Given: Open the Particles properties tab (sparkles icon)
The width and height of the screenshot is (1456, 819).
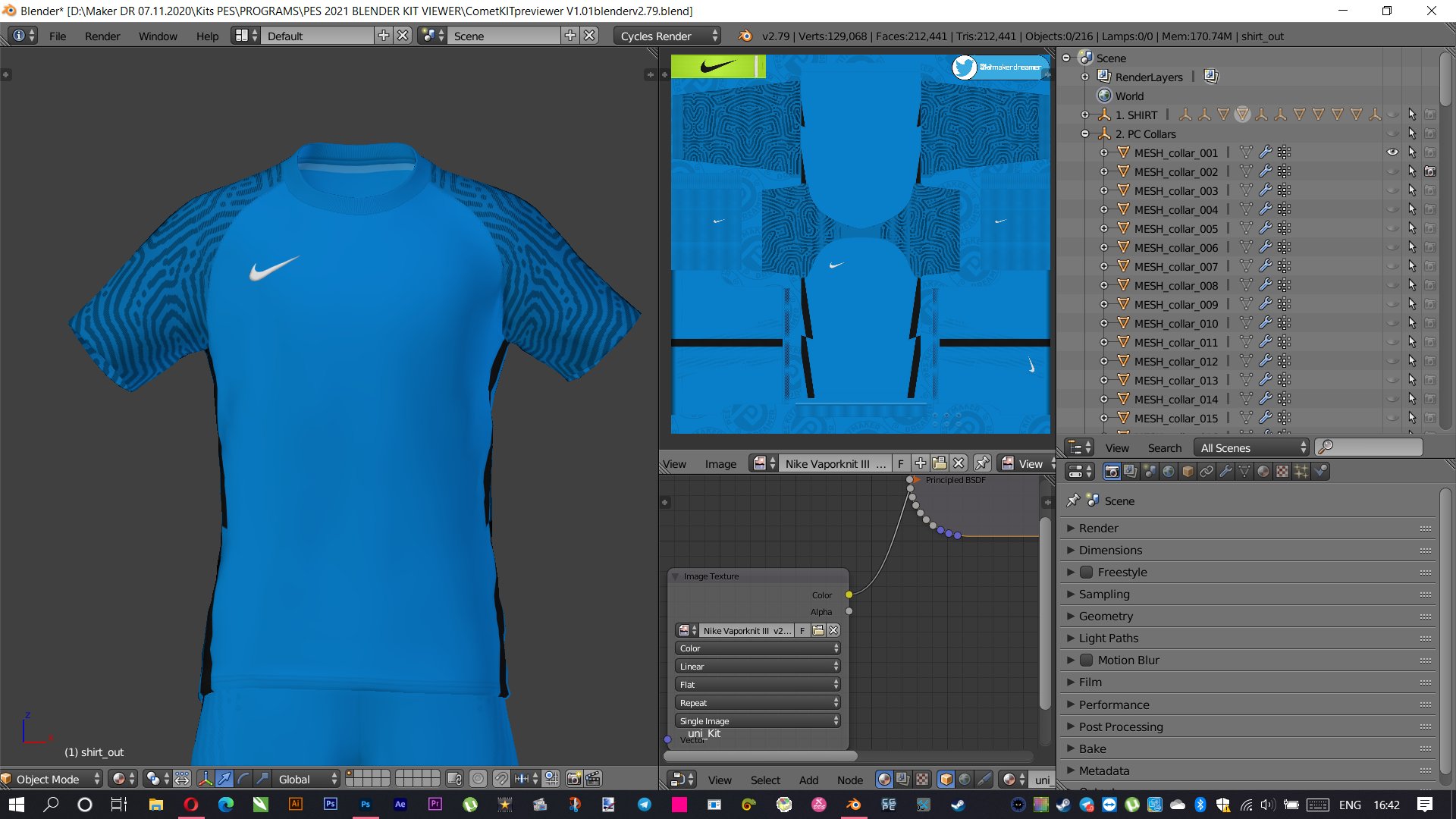Looking at the screenshot, I should 1301,472.
